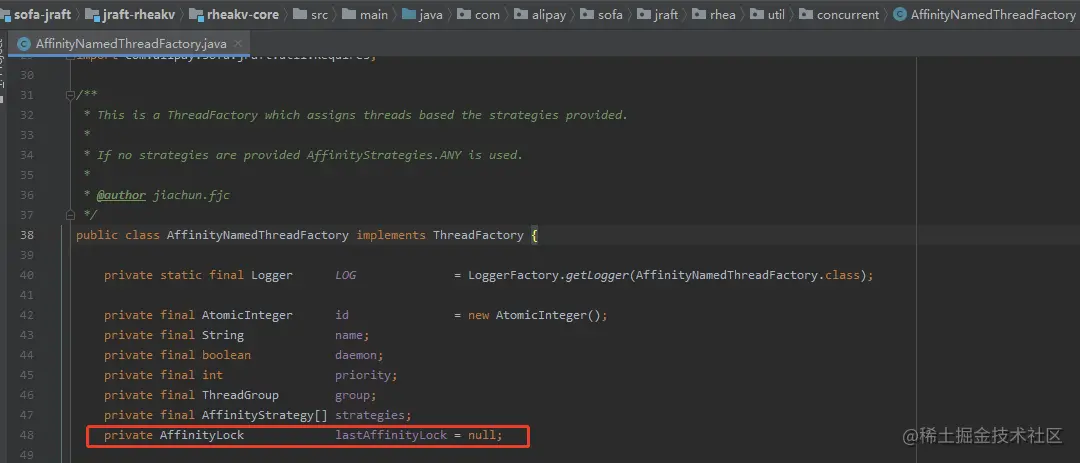Click the boolean keyword on line 44
This screenshot has height=463, width=1080.
click(x=226, y=355)
